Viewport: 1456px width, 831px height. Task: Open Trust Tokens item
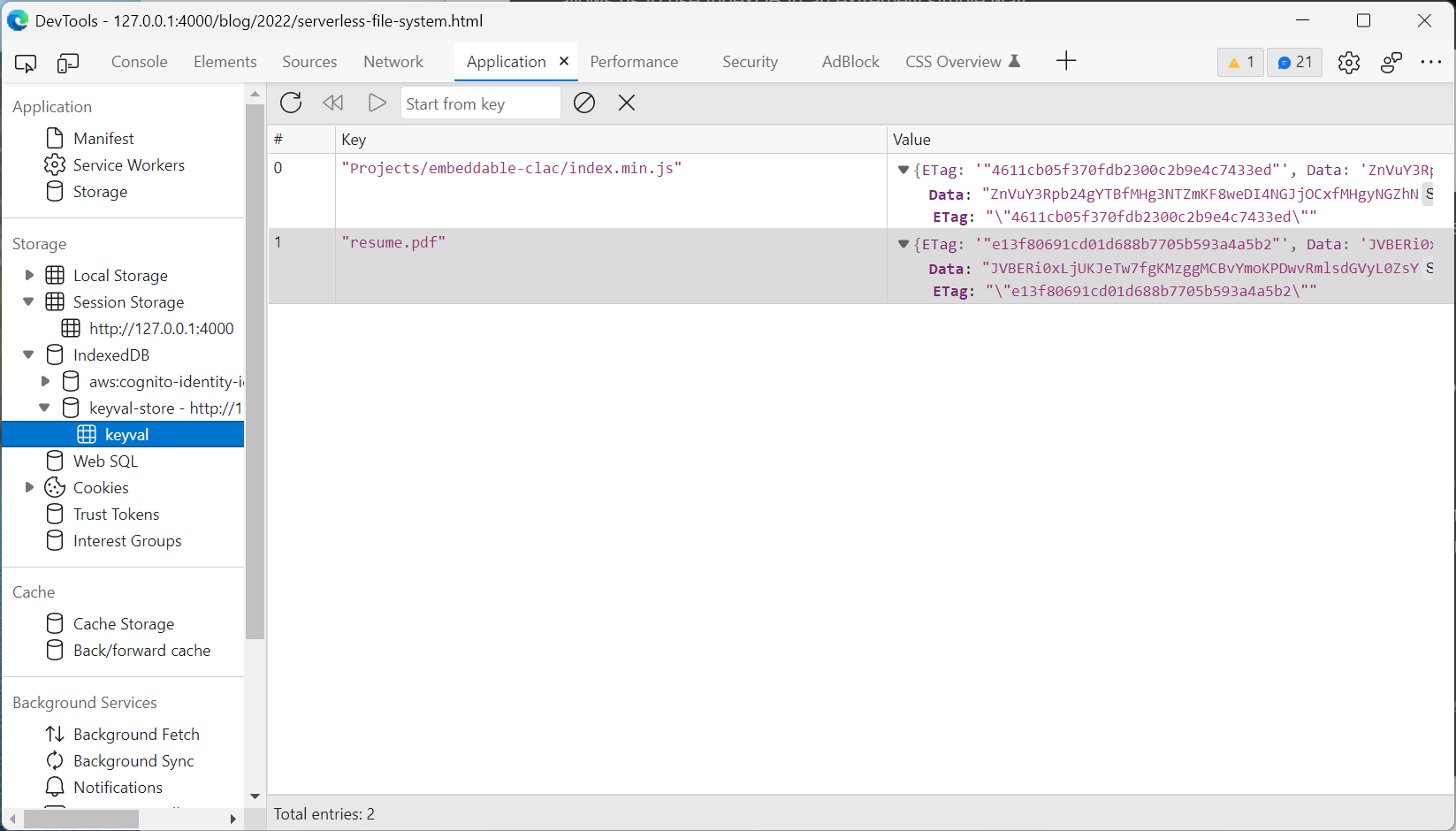116,515
